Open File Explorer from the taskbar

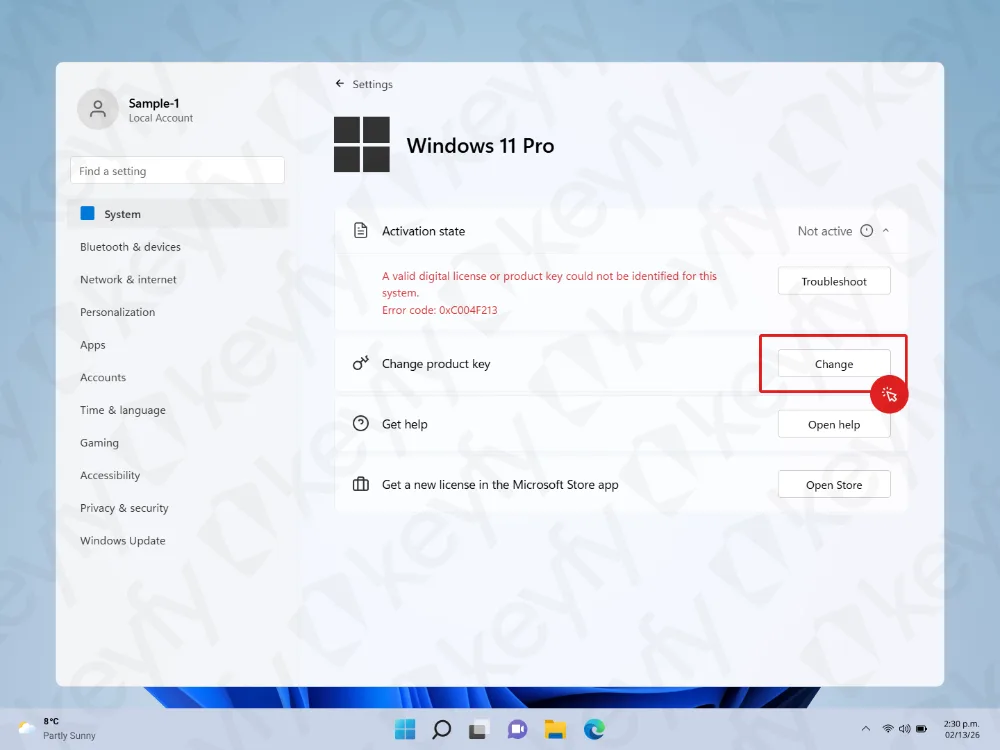click(x=555, y=729)
